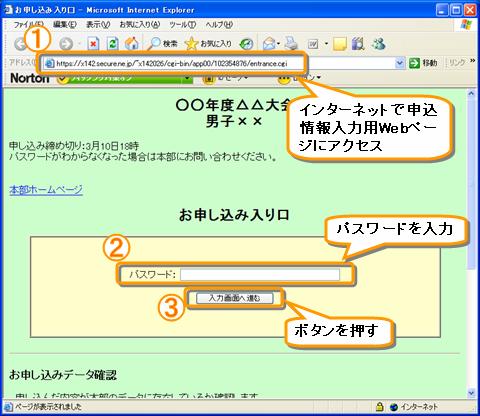Click the 移動 (Go) button
The width and height of the screenshot is (480, 416).
(423, 63)
